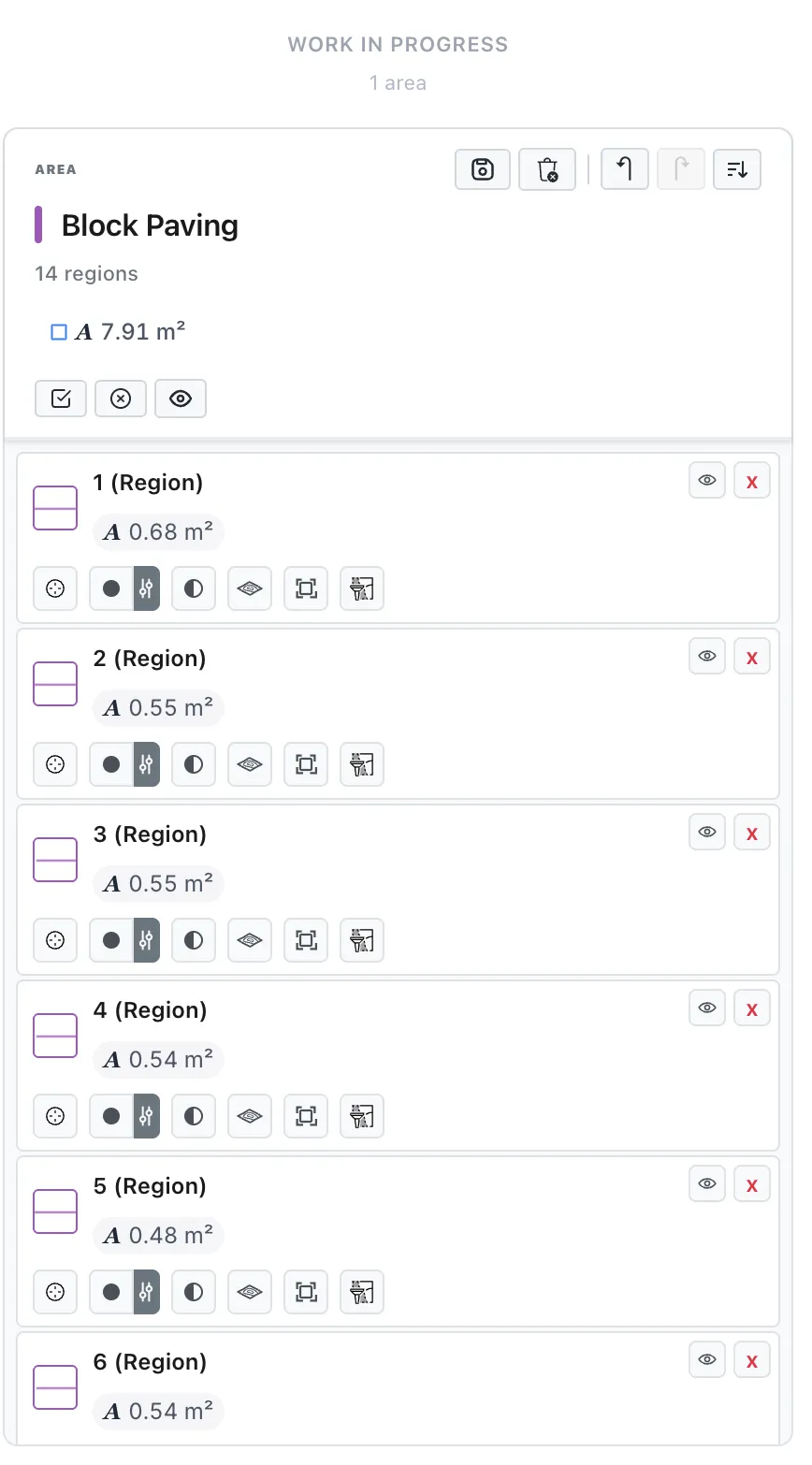Delete the area using the trash icon

[547, 169]
